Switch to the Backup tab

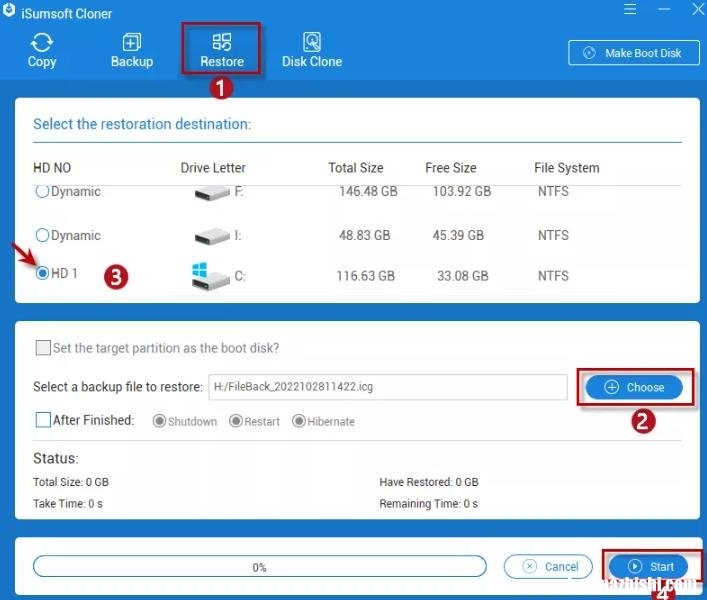click(x=132, y=50)
